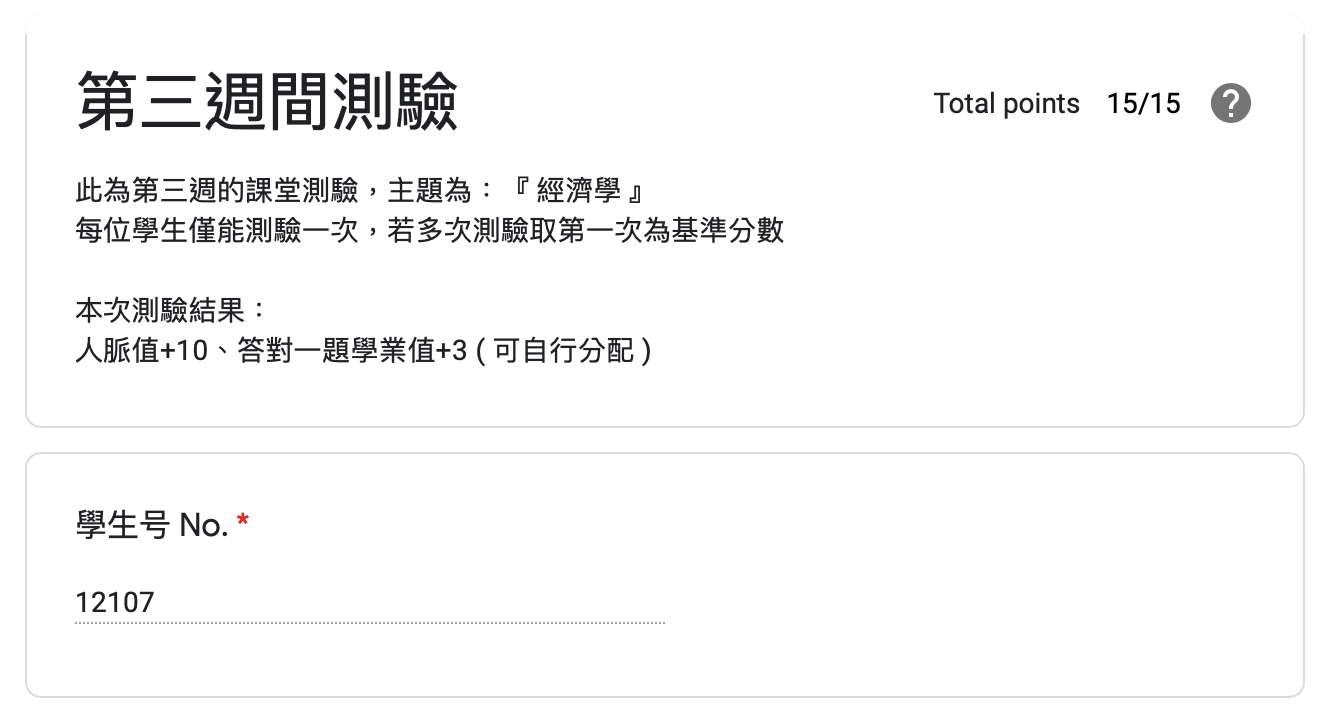Click the 第三週間測驗 quiz title
This screenshot has width=1330, height=714.
click(267, 102)
